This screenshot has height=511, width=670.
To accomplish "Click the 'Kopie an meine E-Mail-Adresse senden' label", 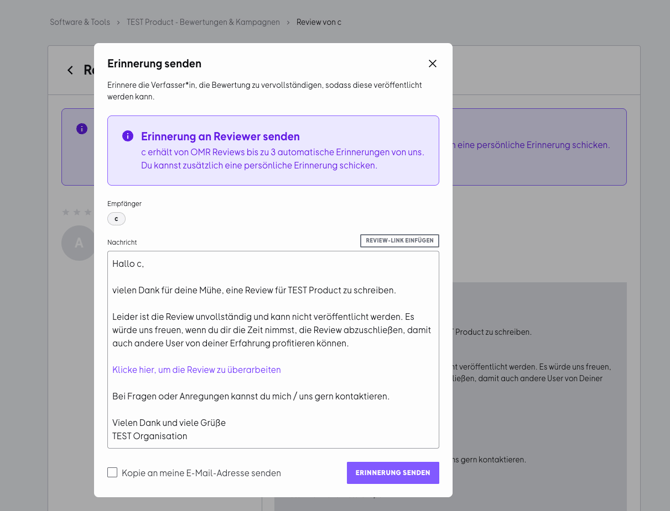I will pyautogui.click(x=201, y=473).
